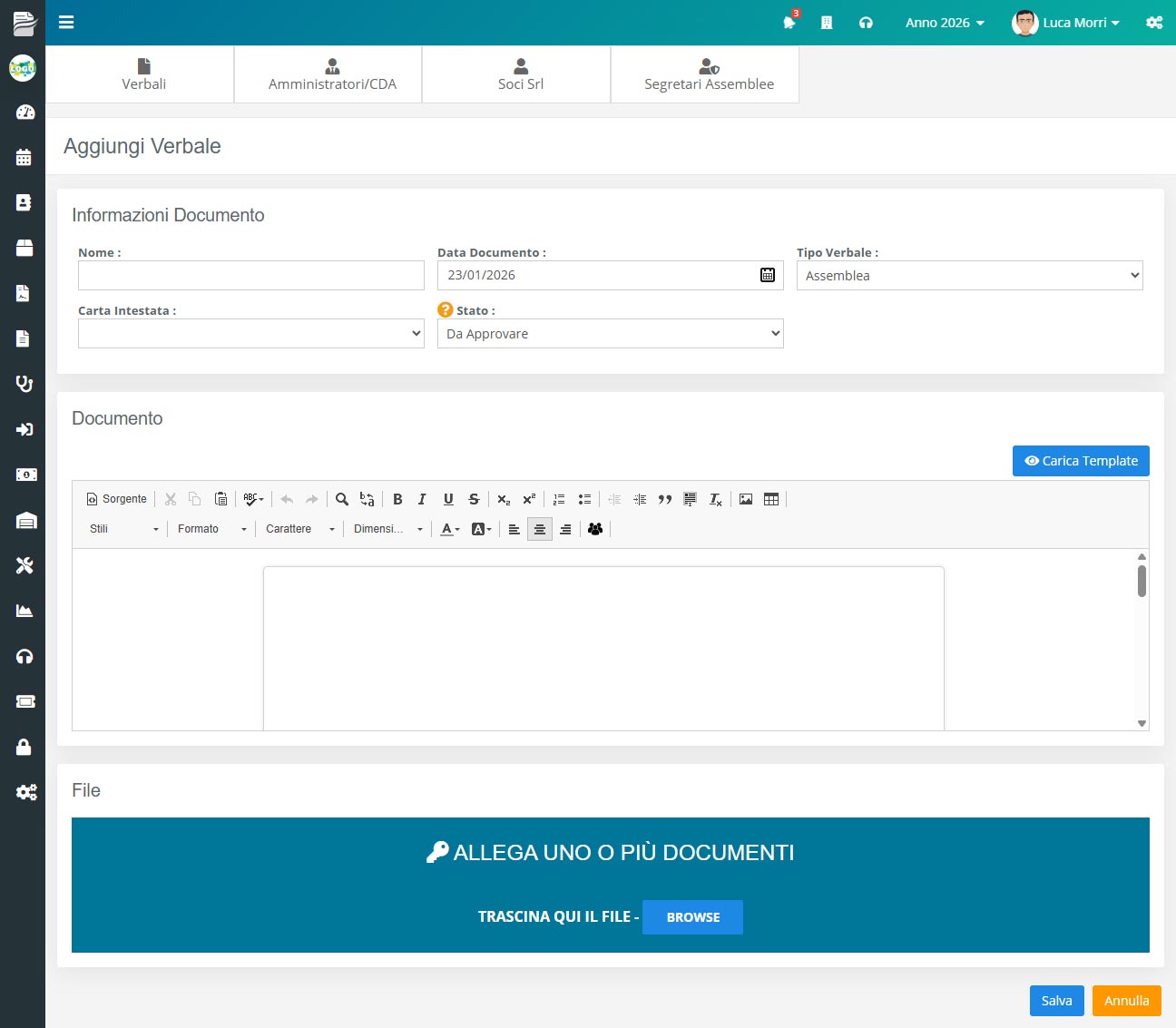1176x1028 pixels.
Task: Click the Carica Template button
Action: tap(1081, 461)
